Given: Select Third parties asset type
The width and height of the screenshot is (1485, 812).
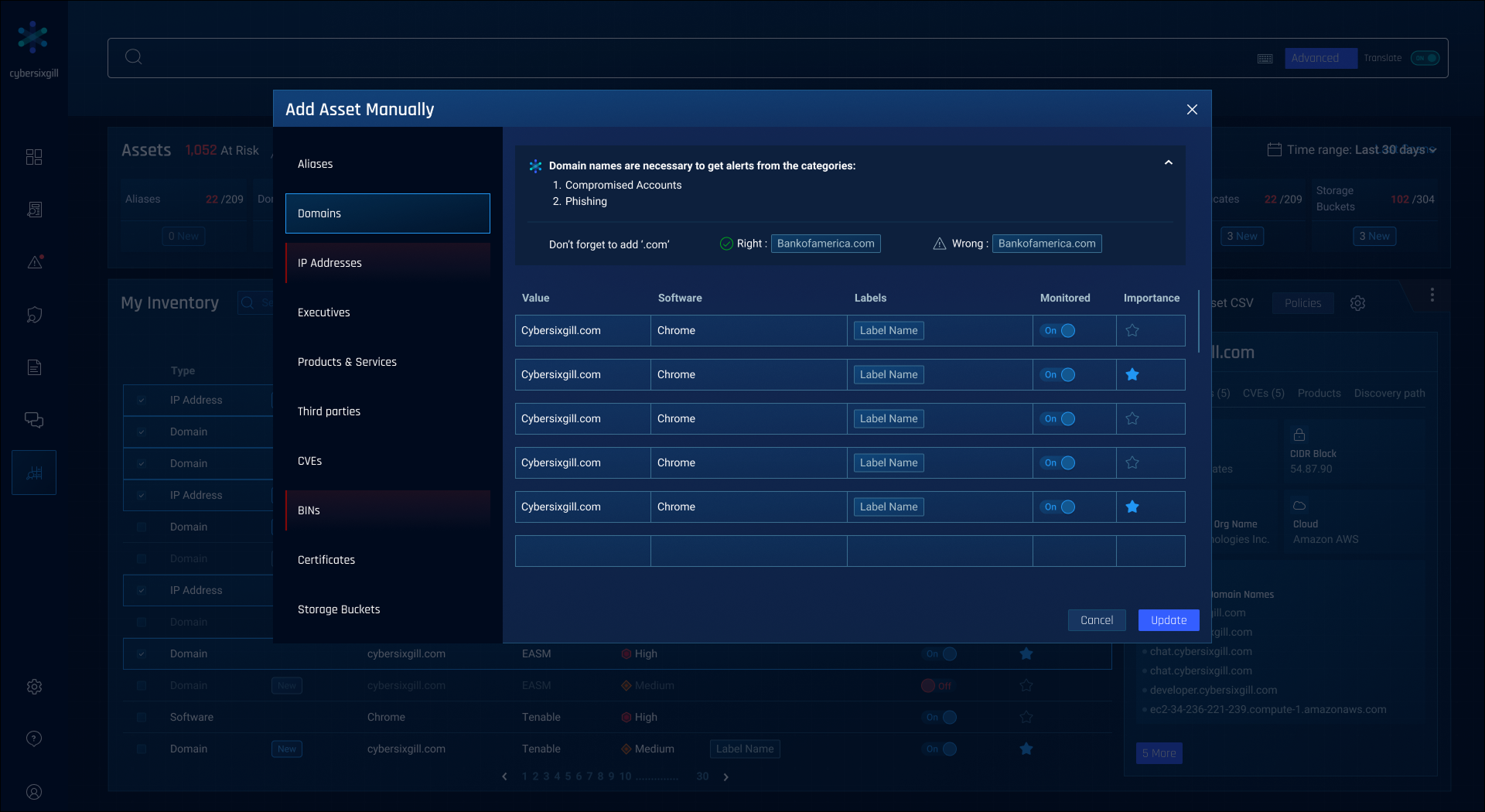Looking at the screenshot, I should (387, 411).
